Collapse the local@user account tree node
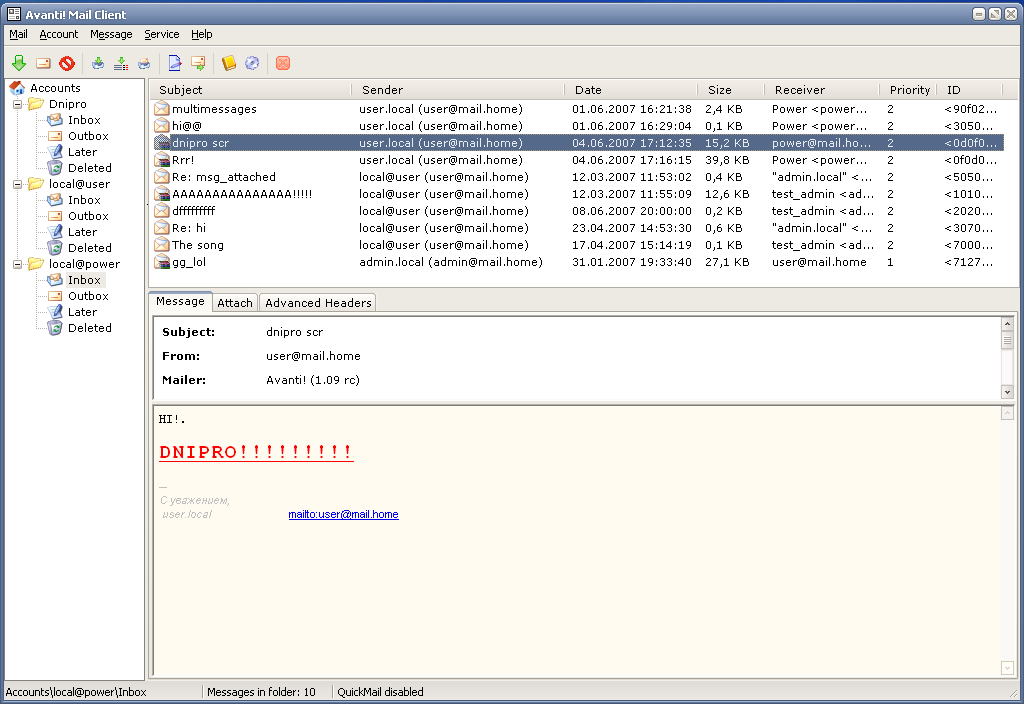 click(x=18, y=185)
